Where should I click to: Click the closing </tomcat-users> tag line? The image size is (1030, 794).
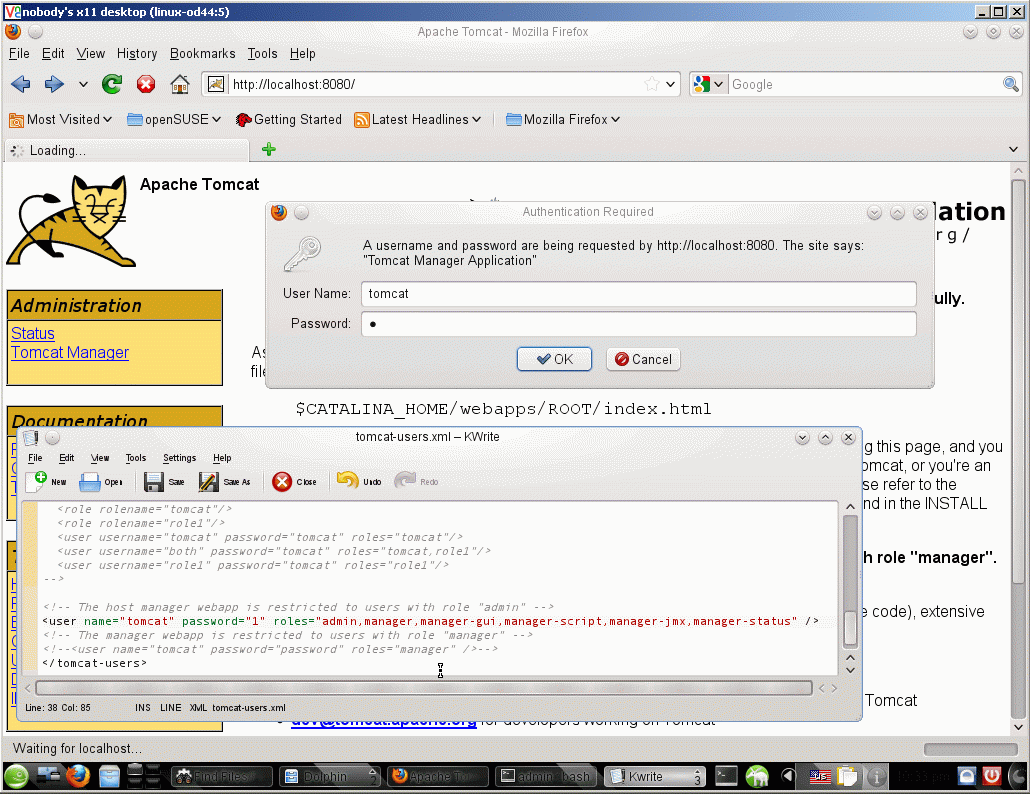(x=95, y=663)
